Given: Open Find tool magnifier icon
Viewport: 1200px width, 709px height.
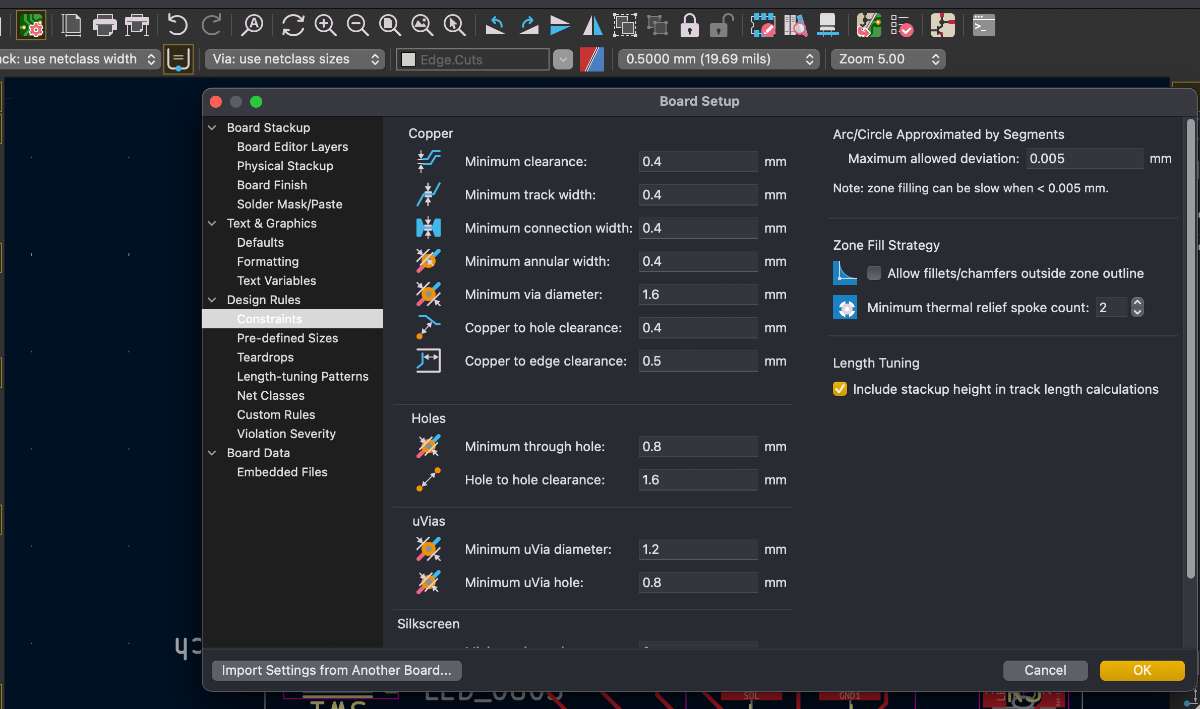Looking at the screenshot, I should [x=253, y=24].
